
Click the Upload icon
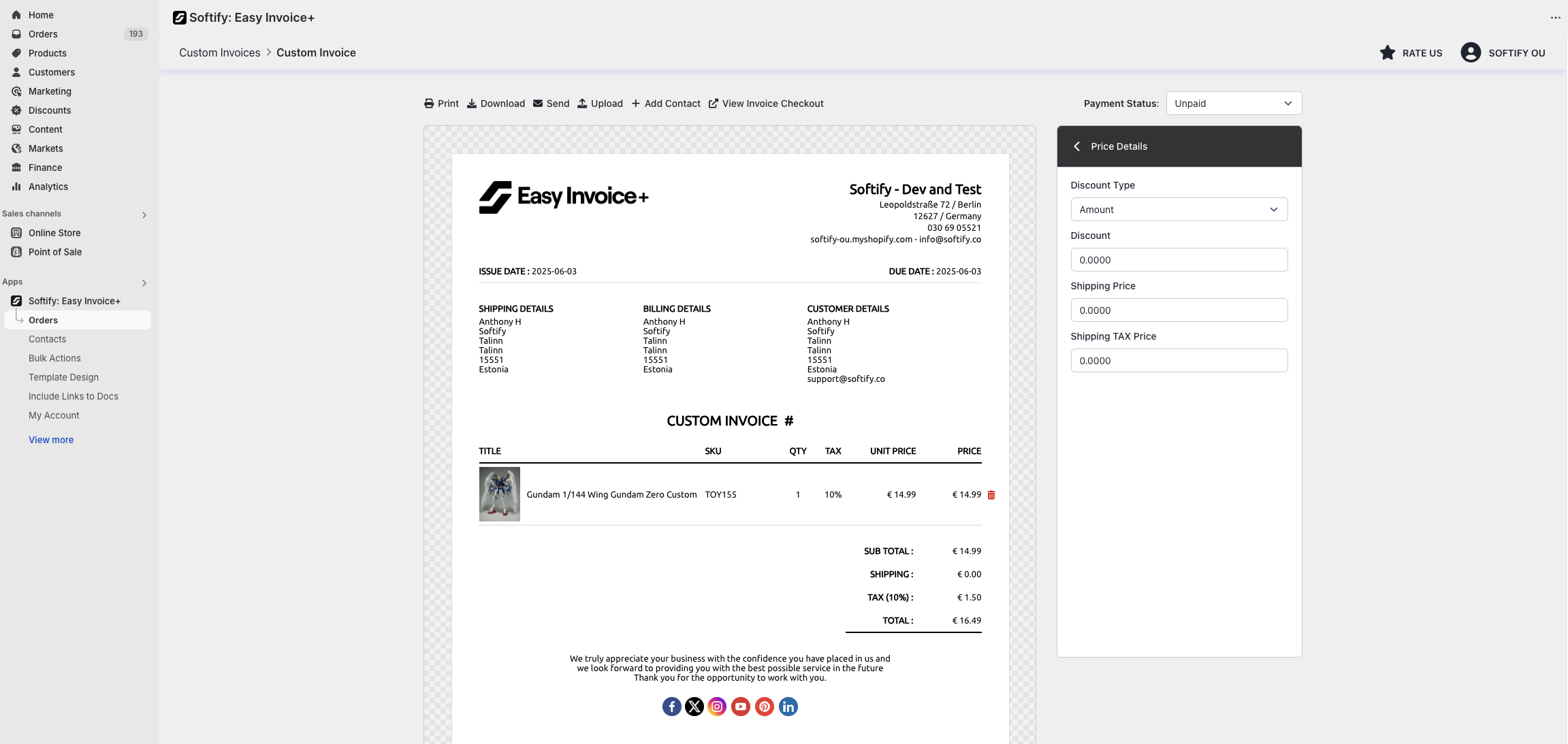(x=582, y=103)
